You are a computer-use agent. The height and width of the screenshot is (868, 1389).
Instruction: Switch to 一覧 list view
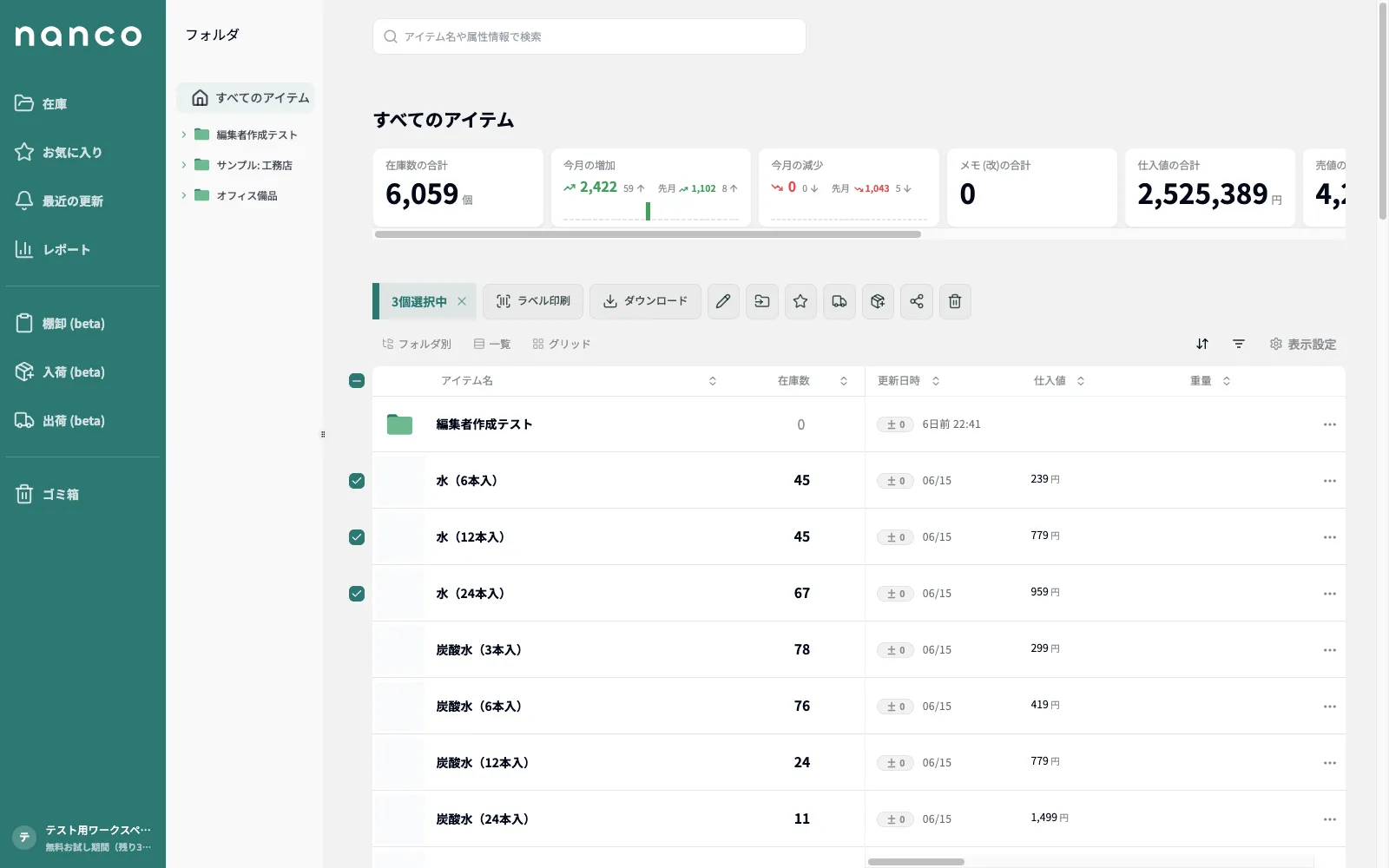pyautogui.click(x=492, y=344)
